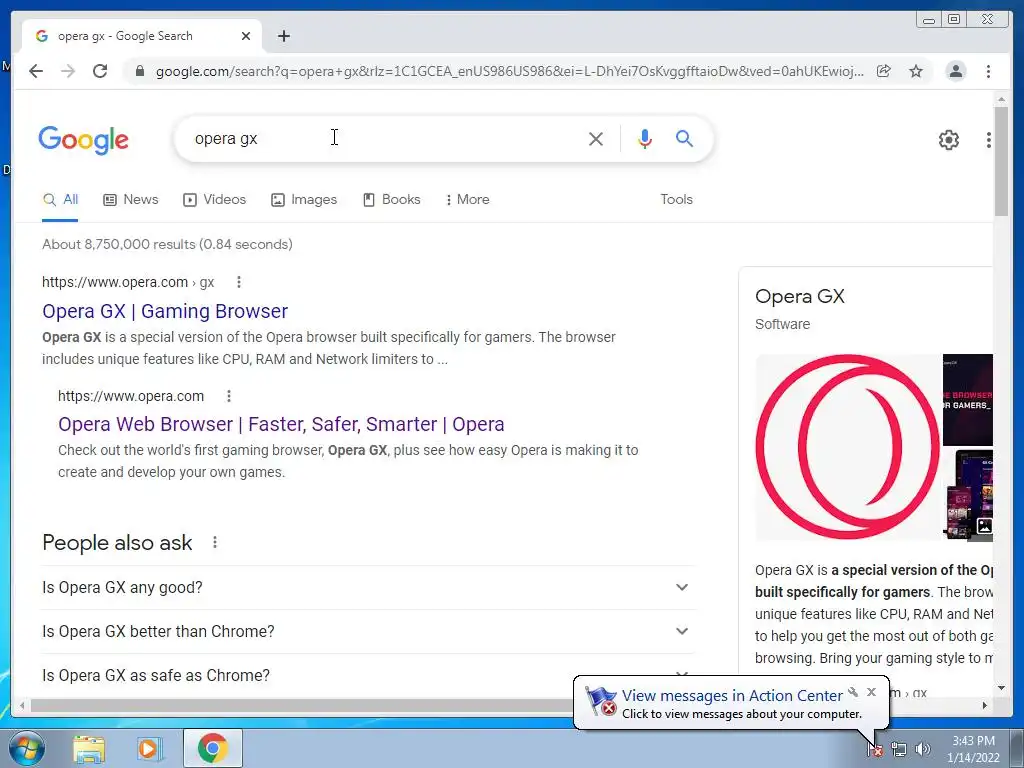Click the Google logo
Screen dimensions: 1024x768
click(x=84, y=139)
